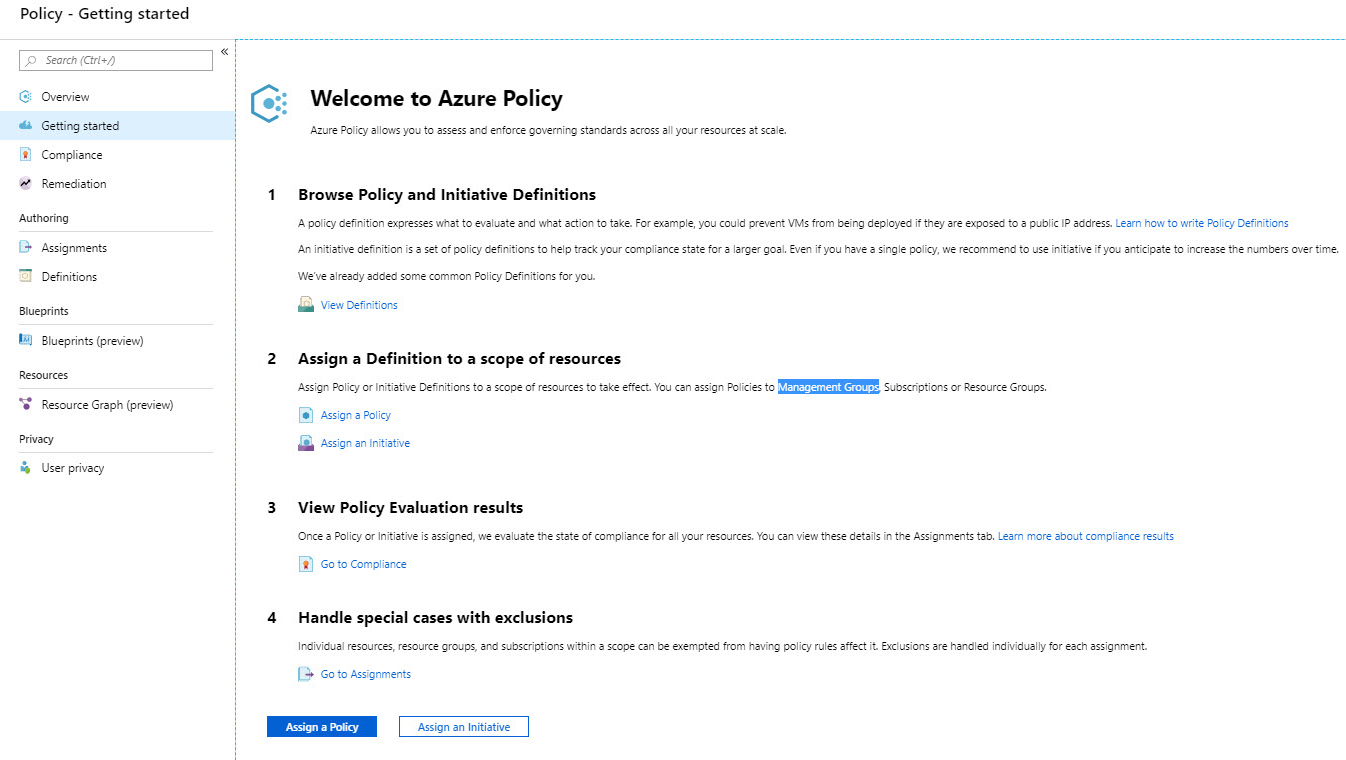The width and height of the screenshot is (1346, 760).
Task: Click the icon next to Assign a Policy link
Action: point(306,415)
